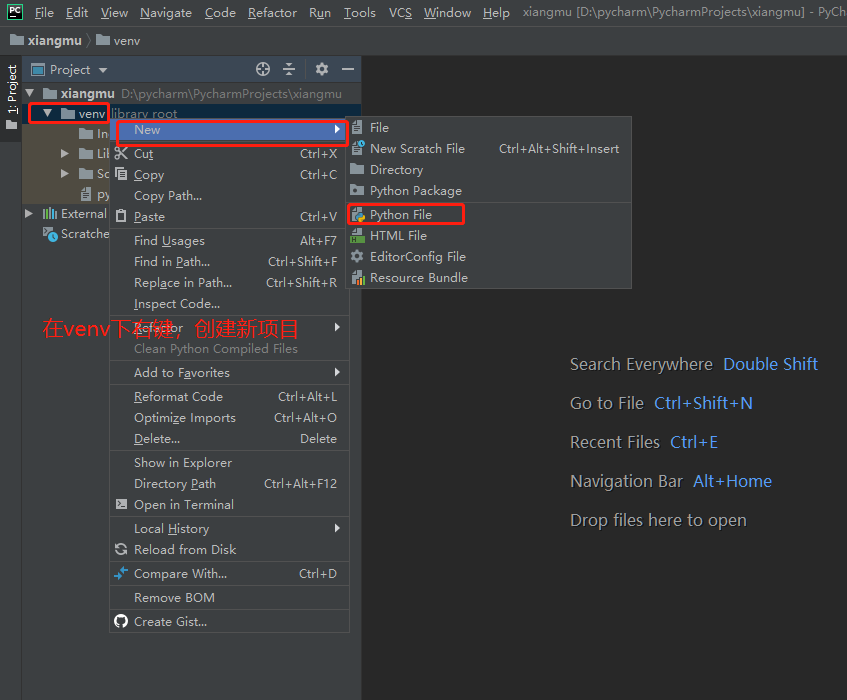
Task: Open the Run menu
Action: click(x=320, y=12)
